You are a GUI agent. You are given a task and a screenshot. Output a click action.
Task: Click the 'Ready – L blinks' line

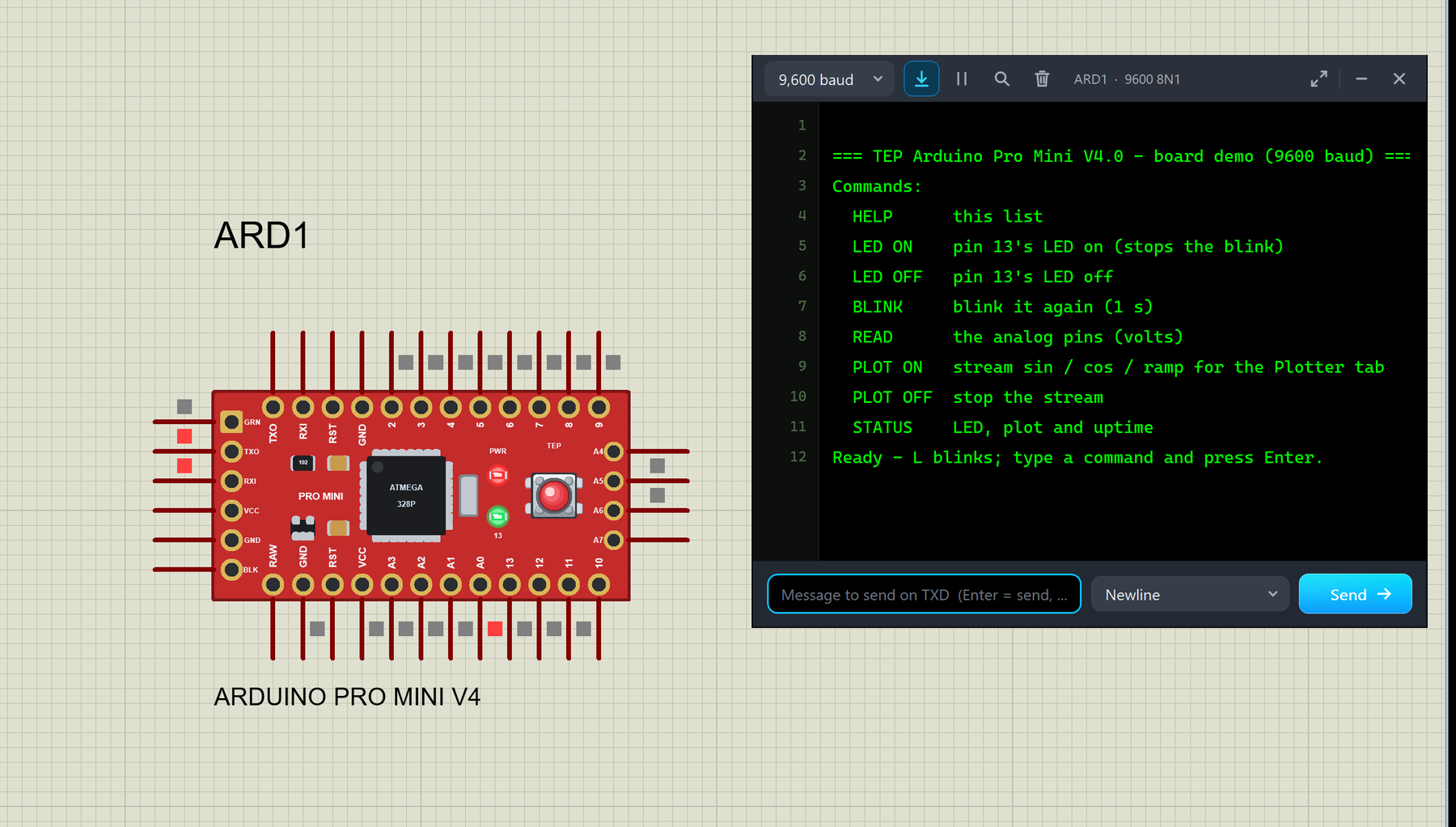[1077, 458]
